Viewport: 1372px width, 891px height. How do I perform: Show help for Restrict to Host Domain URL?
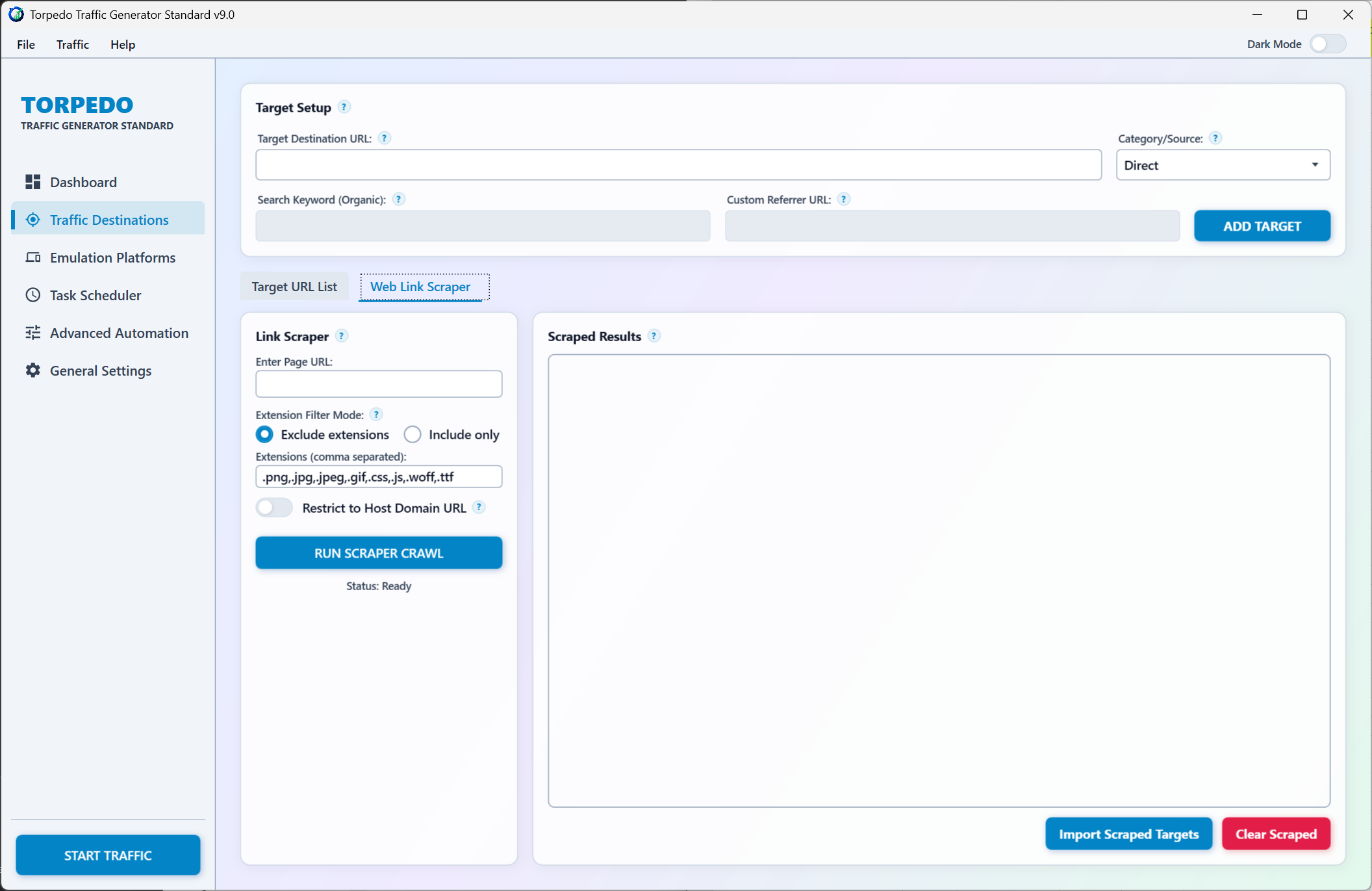coord(479,508)
